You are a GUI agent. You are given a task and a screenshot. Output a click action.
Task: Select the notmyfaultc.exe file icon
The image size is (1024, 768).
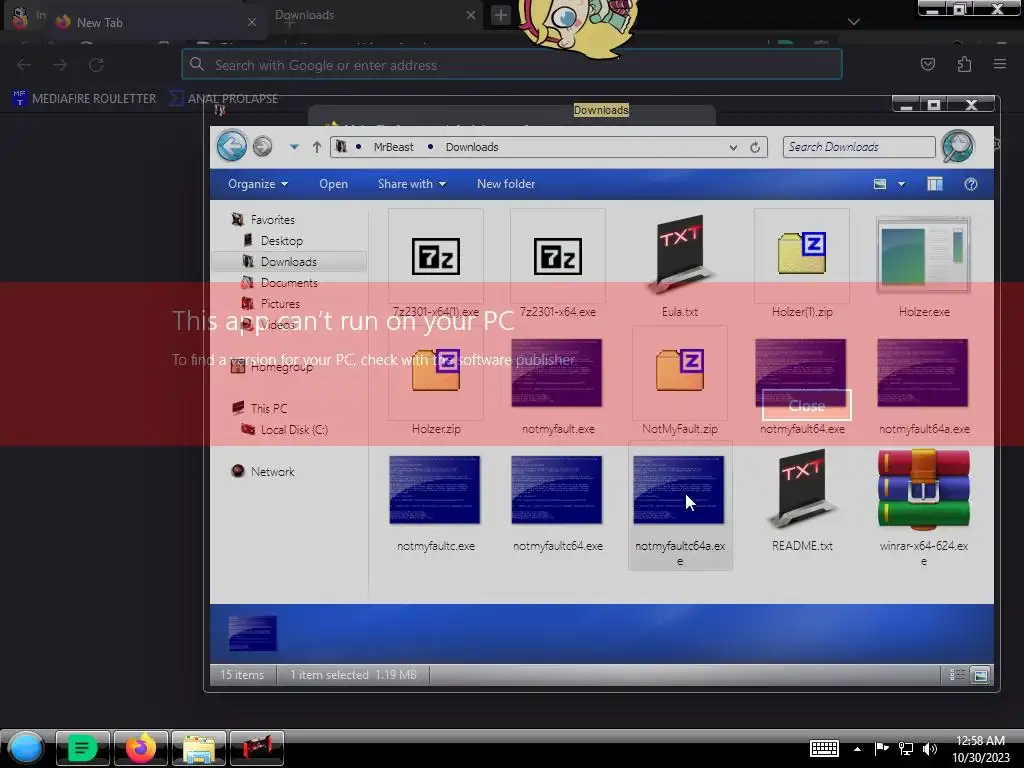435,490
